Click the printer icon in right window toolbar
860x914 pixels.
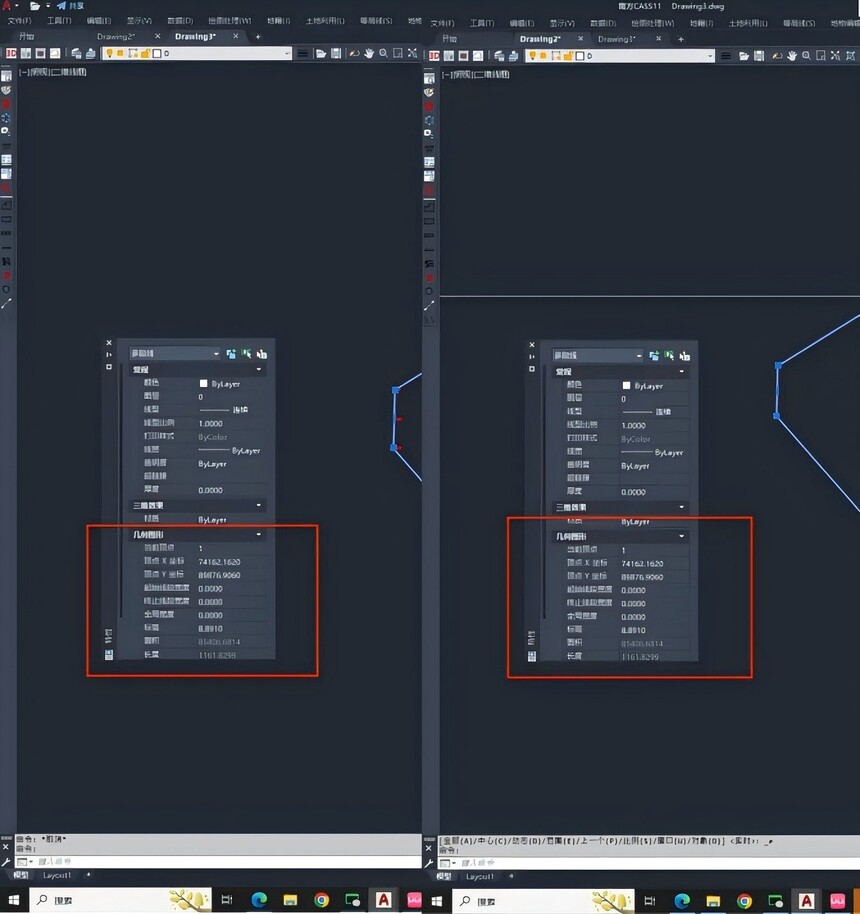tap(513, 56)
